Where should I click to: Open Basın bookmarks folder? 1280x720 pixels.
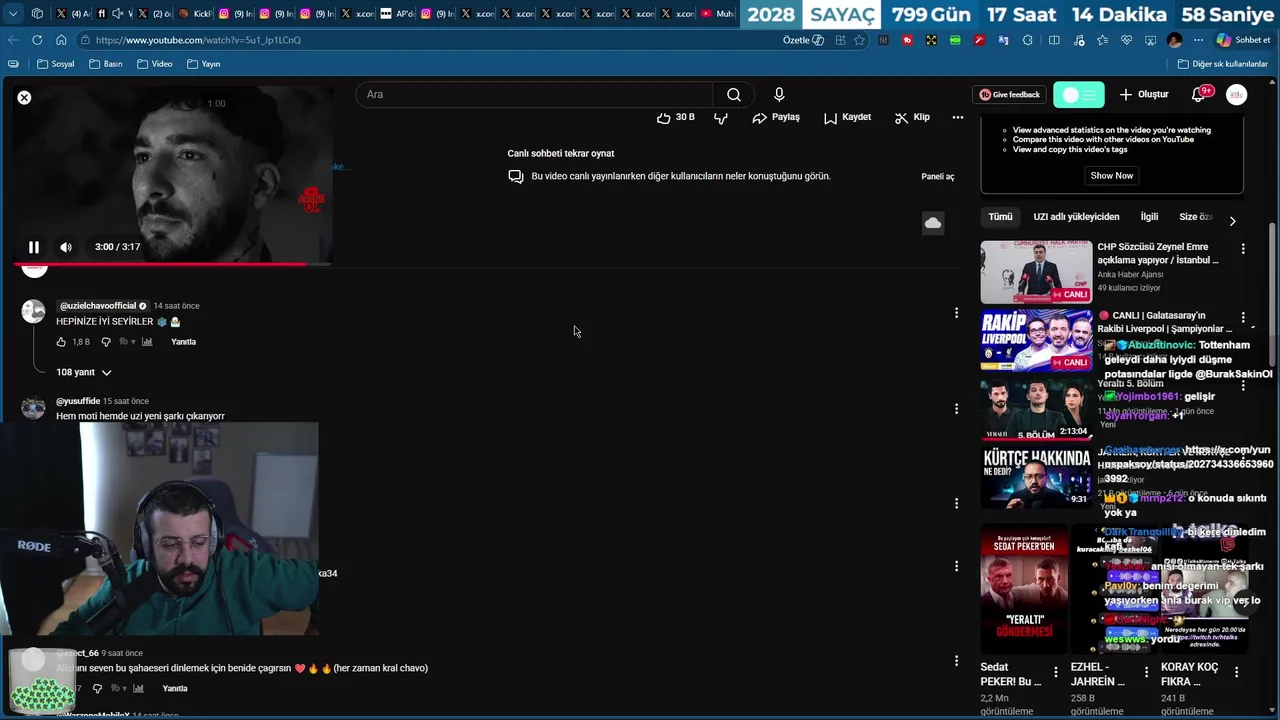click(106, 64)
